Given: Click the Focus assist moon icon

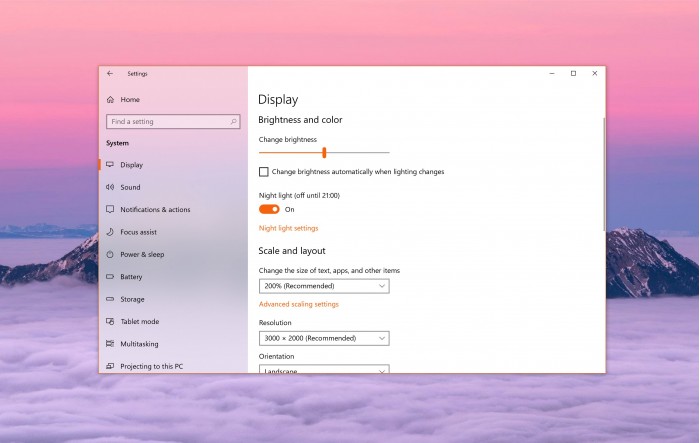Looking at the screenshot, I should click(110, 232).
